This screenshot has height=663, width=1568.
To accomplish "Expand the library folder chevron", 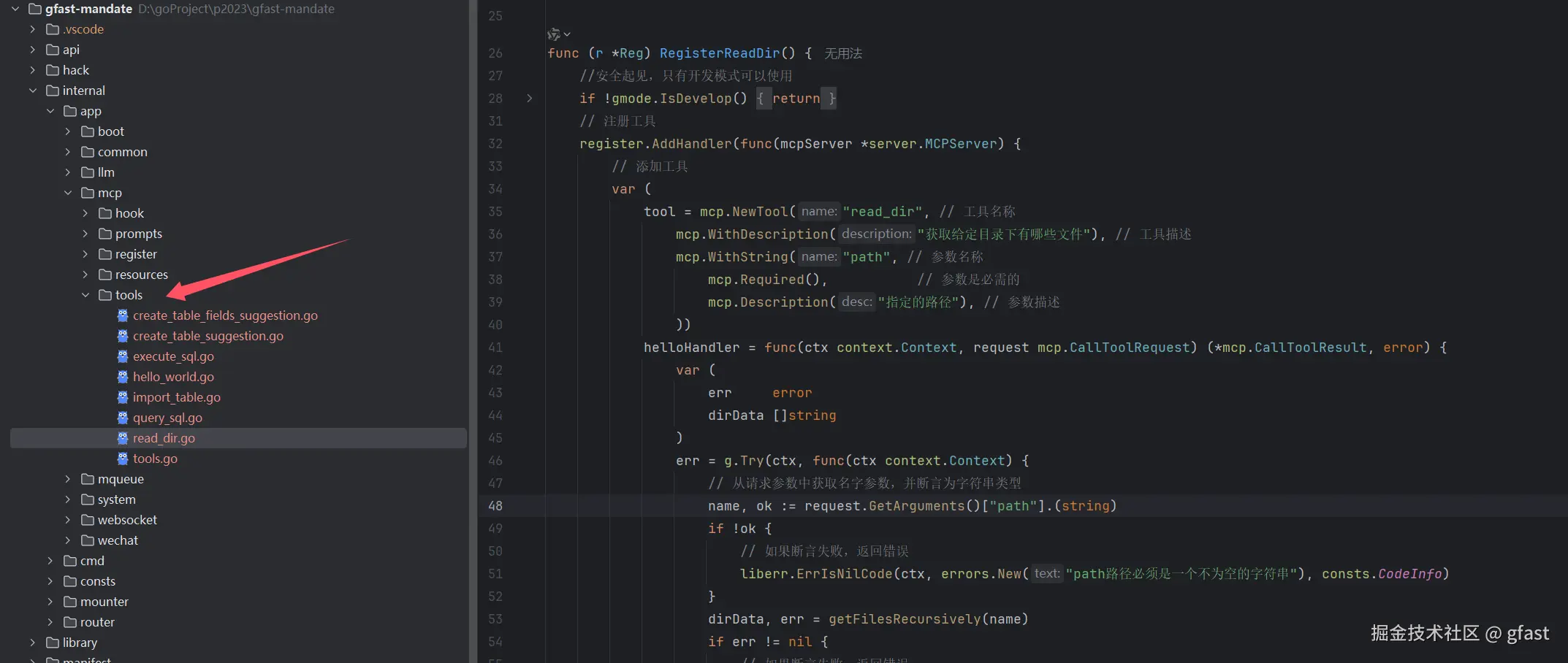I will [33, 643].
